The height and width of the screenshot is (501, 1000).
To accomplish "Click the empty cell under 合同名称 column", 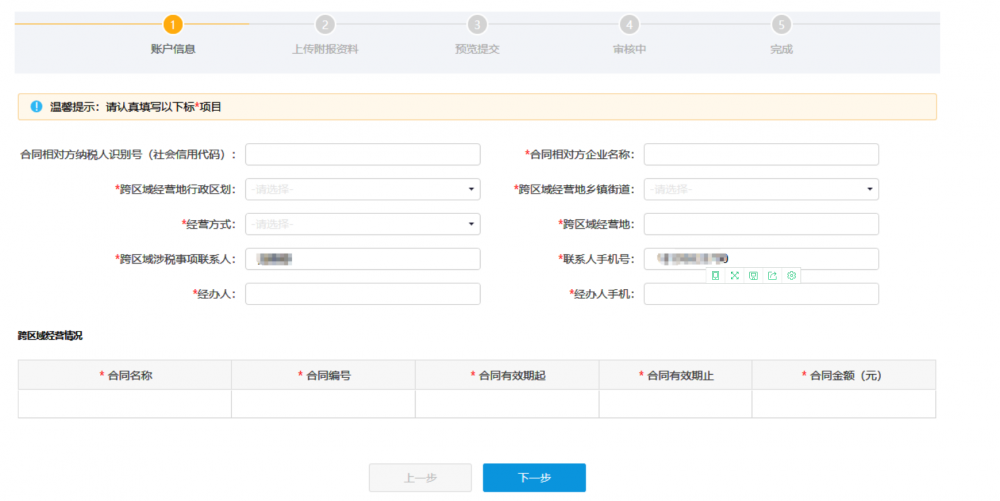I will coord(125,404).
